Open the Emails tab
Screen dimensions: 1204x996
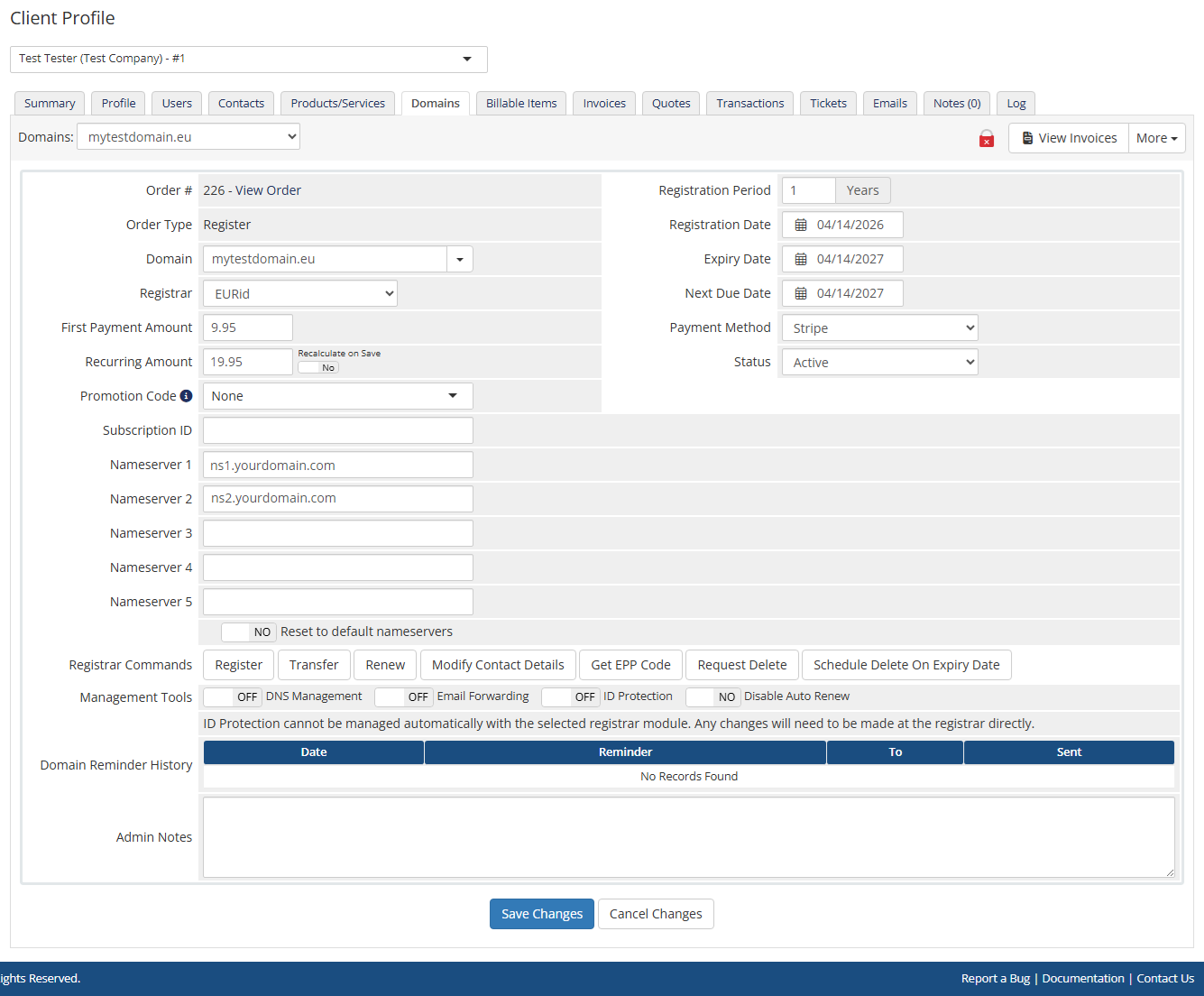890,104
